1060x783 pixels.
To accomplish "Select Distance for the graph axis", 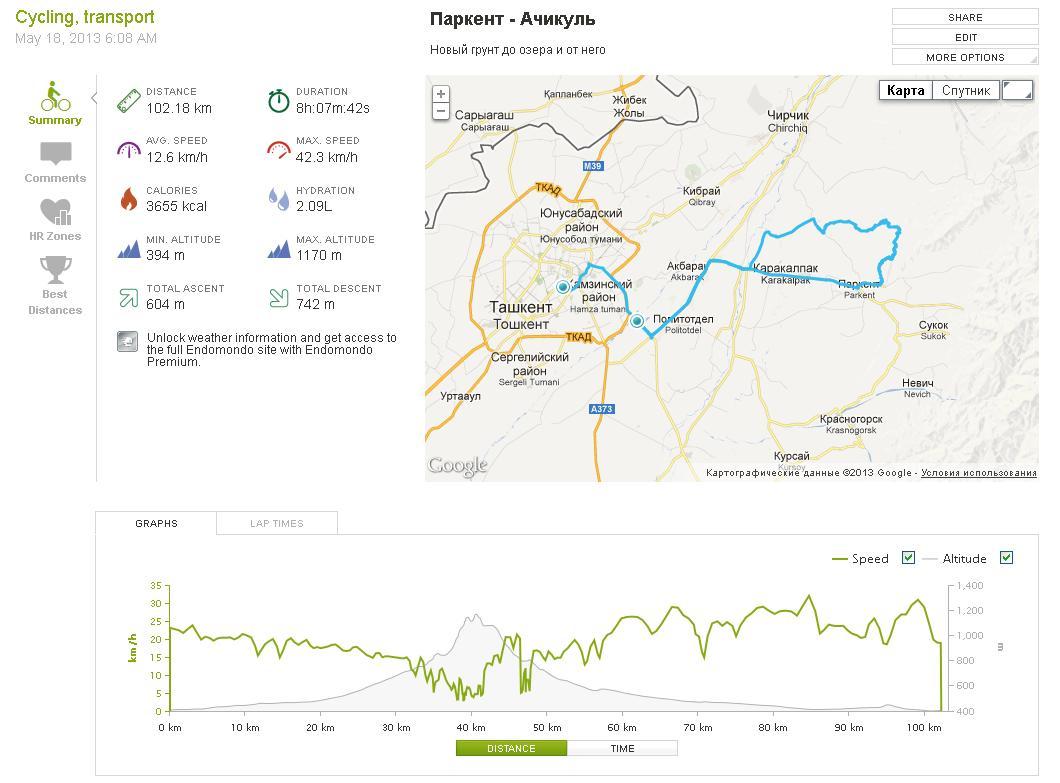I will tap(511, 748).
